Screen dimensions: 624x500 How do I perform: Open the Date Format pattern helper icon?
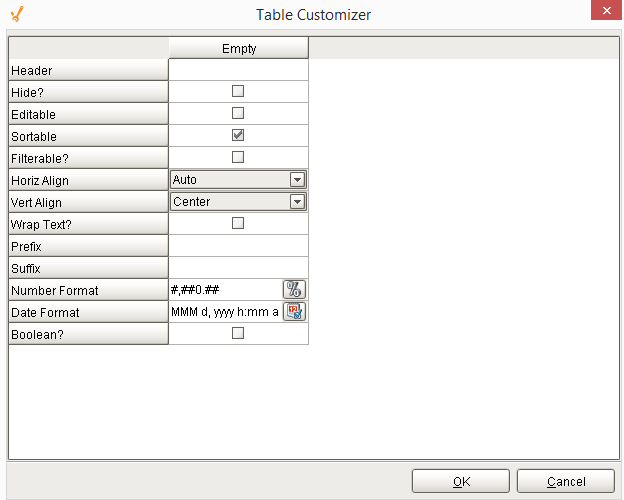pos(294,312)
